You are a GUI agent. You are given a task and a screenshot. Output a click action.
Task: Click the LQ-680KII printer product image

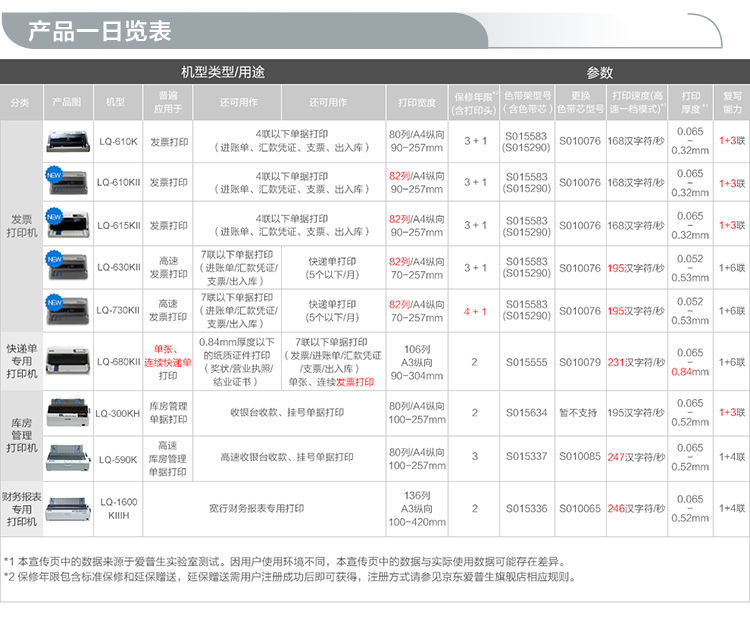pyautogui.click(x=68, y=361)
